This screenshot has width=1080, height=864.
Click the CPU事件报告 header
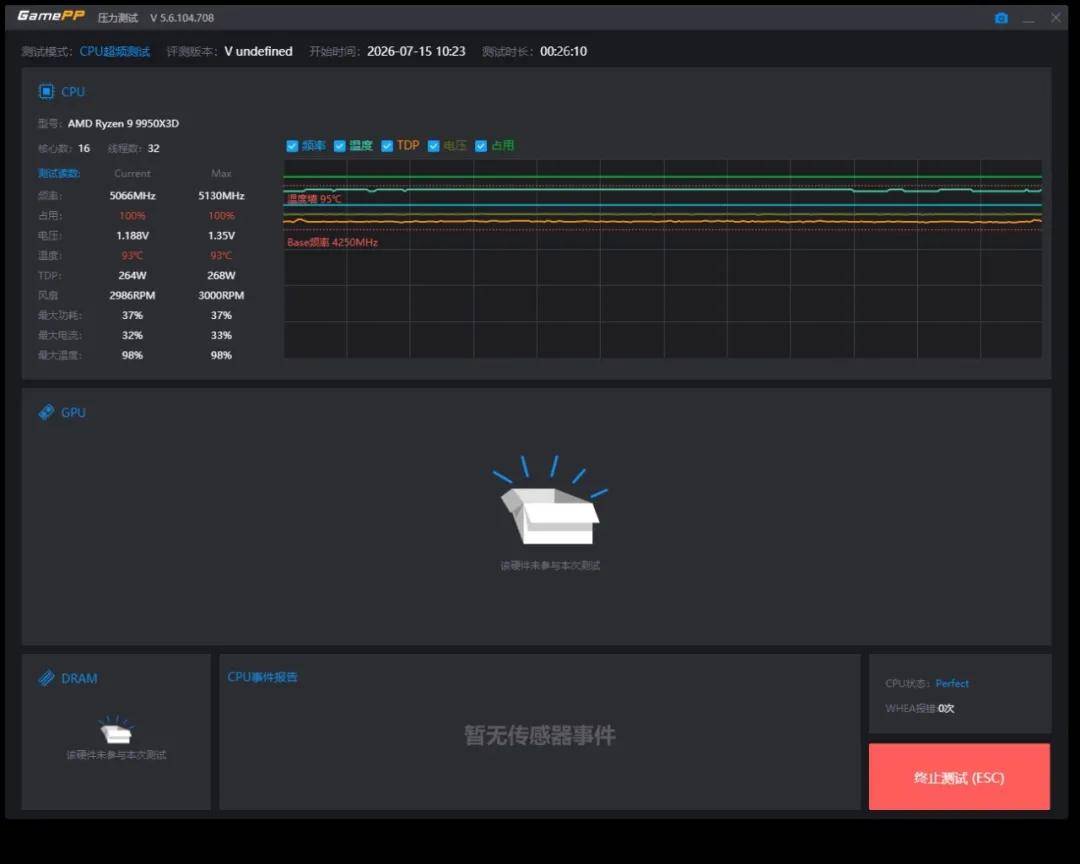[262, 677]
